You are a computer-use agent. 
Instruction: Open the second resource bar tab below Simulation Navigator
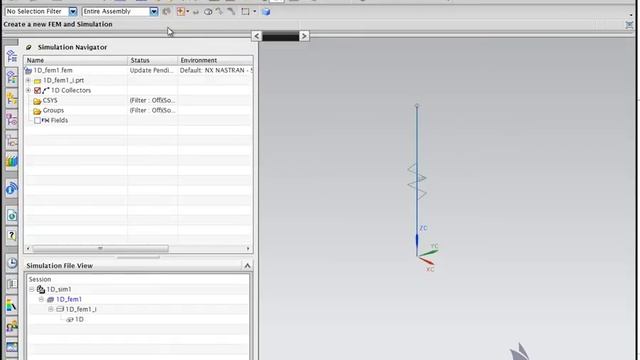(x=11, y=77)
